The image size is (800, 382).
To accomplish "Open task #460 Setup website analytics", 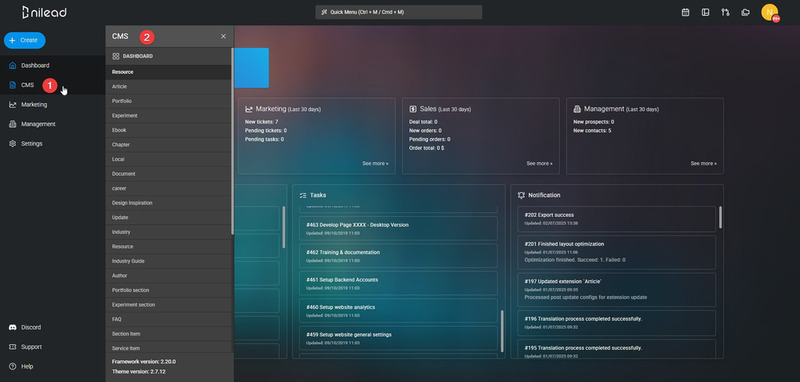I will point(398,311).
